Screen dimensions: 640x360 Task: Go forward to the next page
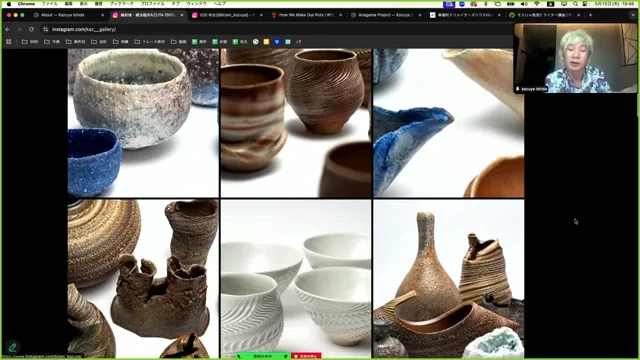[19, 29]
